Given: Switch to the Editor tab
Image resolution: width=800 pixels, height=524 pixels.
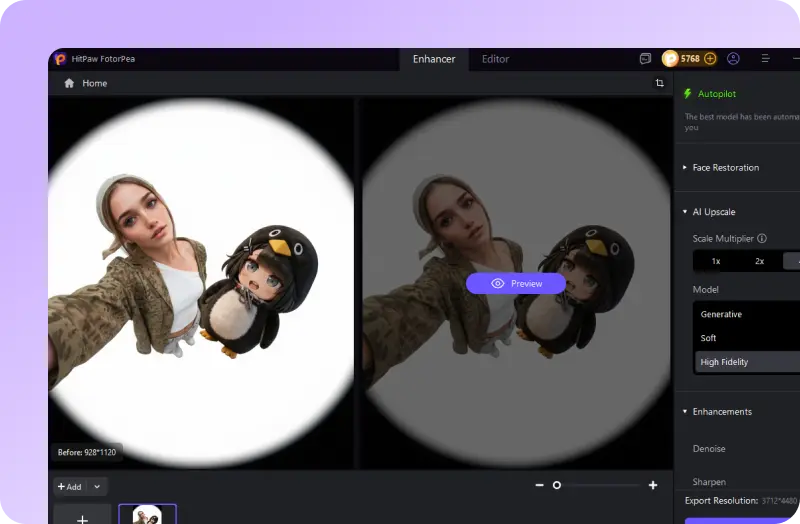Looking at the screenshot, I should click(495, 59).
